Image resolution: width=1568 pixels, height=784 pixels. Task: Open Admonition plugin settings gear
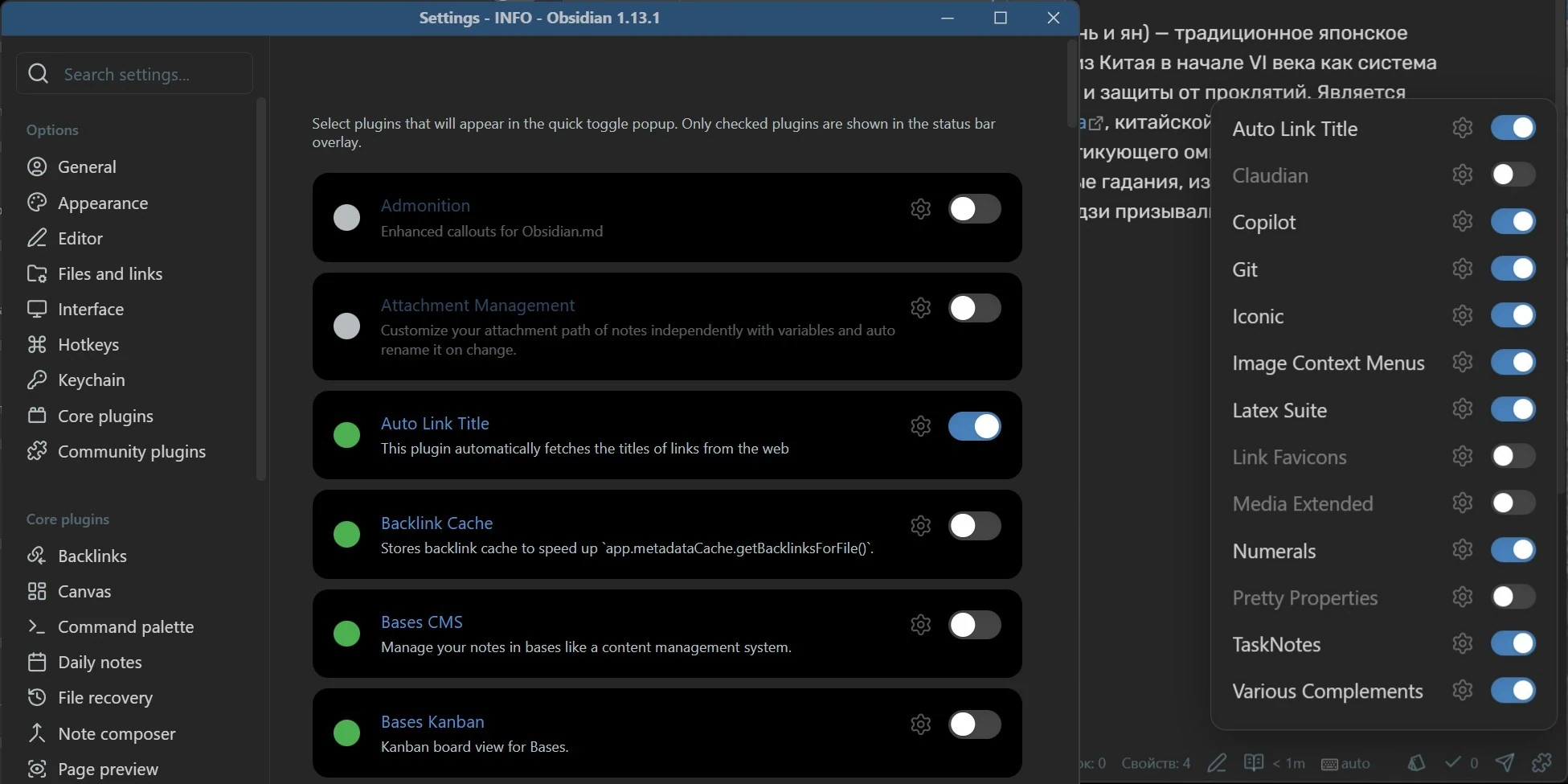[x=920, y=209]
